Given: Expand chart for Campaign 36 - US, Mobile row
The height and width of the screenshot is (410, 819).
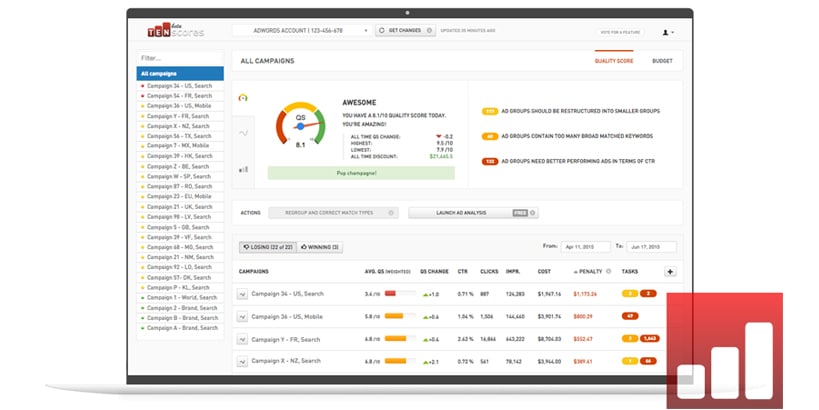Looking at the screenshot, I should pyautogui.click(x=242, y=317).
